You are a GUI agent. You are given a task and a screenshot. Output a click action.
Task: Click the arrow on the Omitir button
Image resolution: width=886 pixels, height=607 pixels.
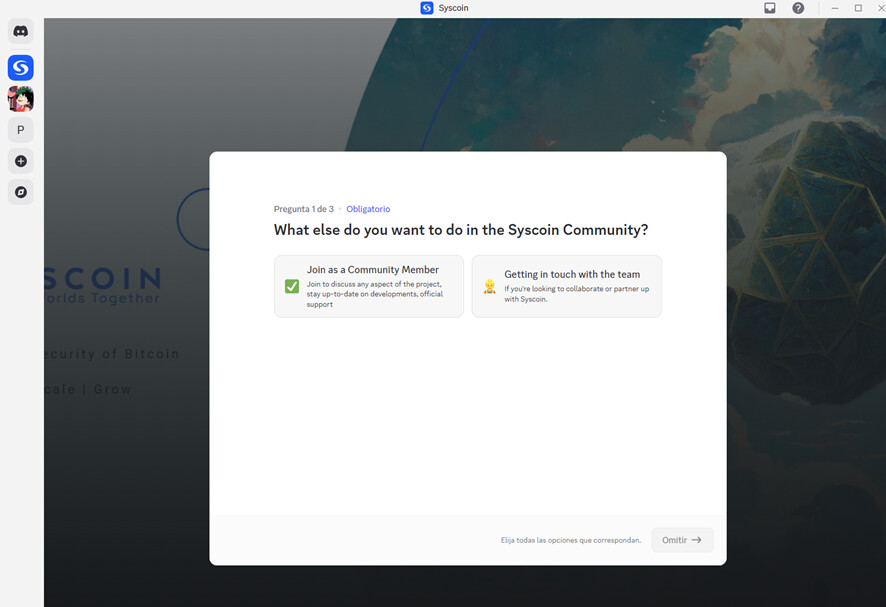[x=697, y=540]
